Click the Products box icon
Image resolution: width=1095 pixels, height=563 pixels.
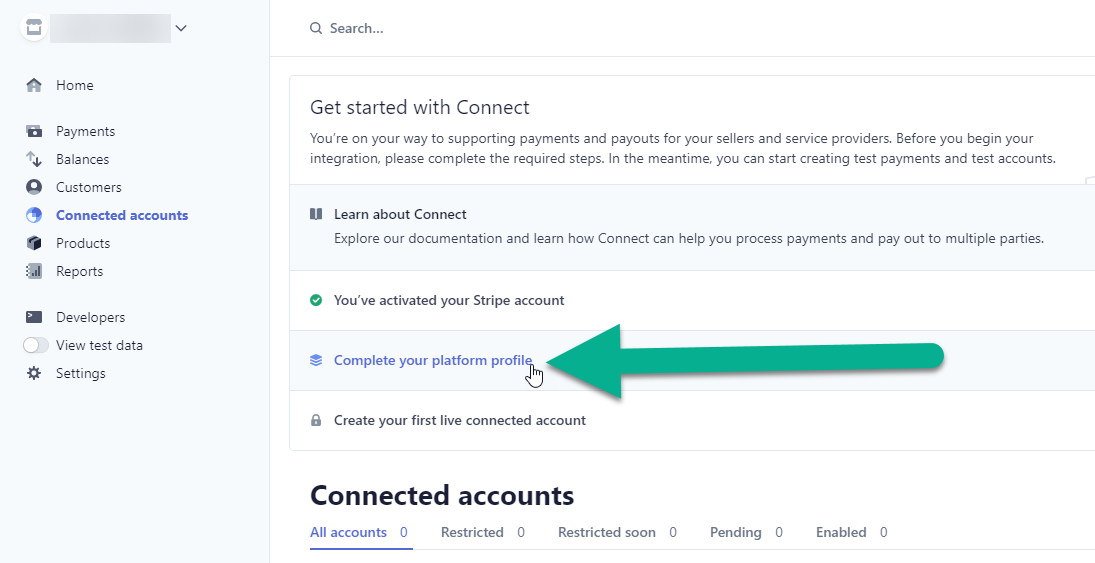34,243
